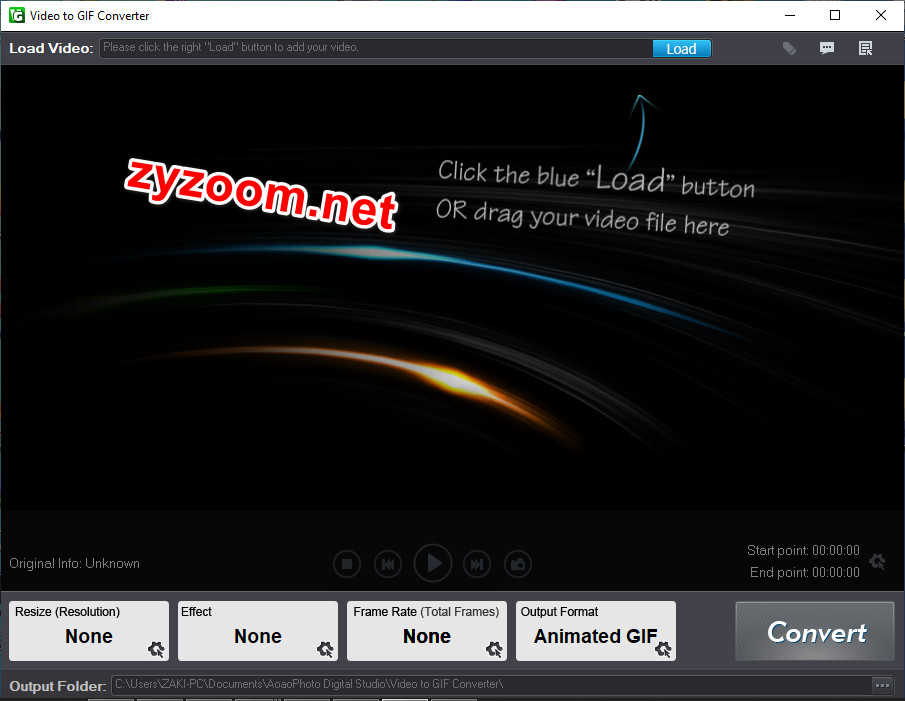The width and height of the screenshot is (905, 701).
Task: Open the Resize (Resolution) option panel
Action: pos(89,631)
